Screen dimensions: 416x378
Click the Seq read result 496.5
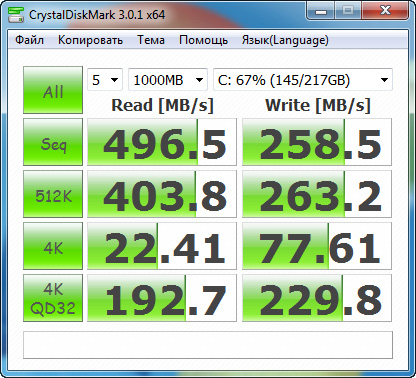coord(162,142)
